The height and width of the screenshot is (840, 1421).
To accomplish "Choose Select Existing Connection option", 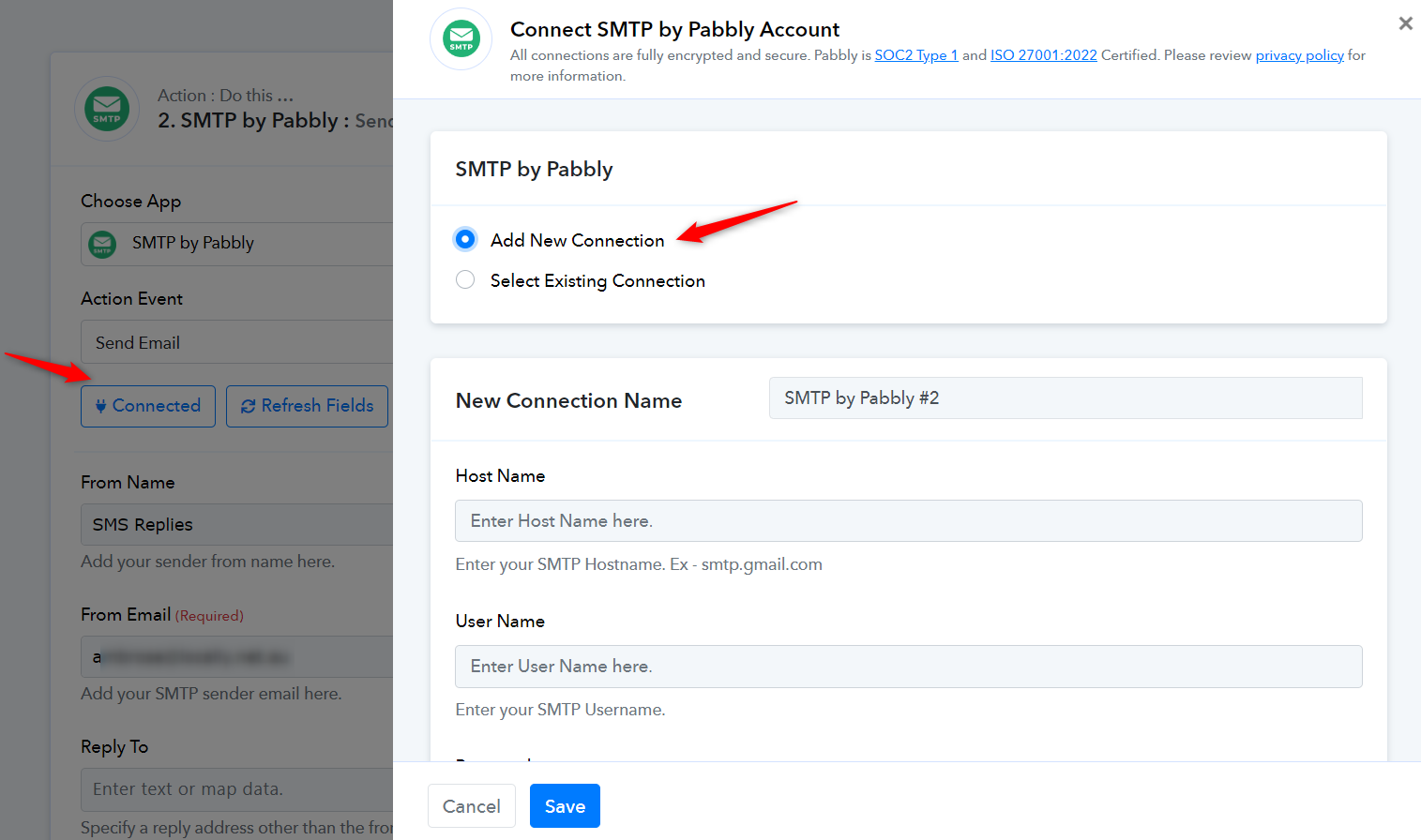I will coord(465,280).
